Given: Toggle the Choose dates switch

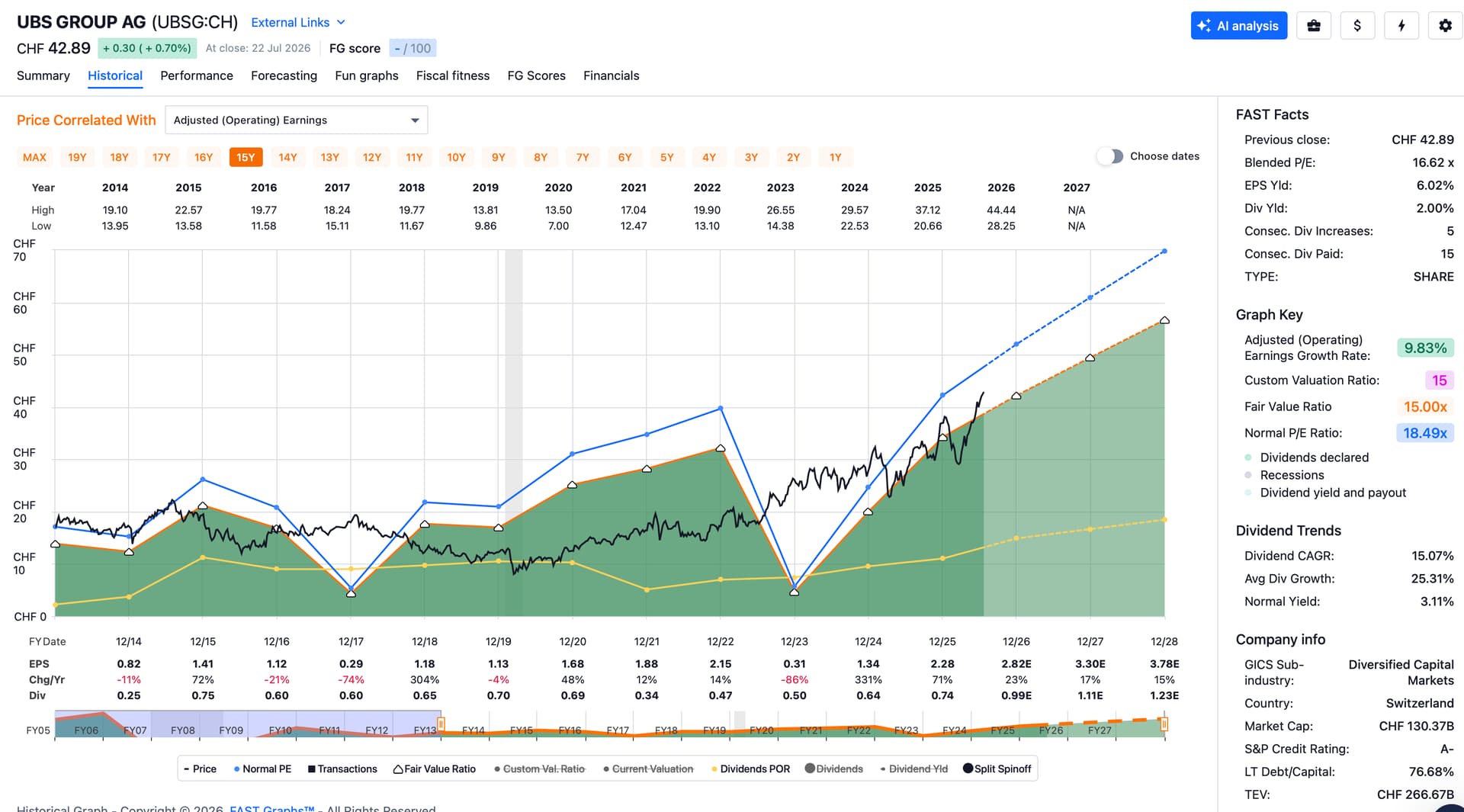Looking at the screenshot, I should click(x=1110, y=156).
